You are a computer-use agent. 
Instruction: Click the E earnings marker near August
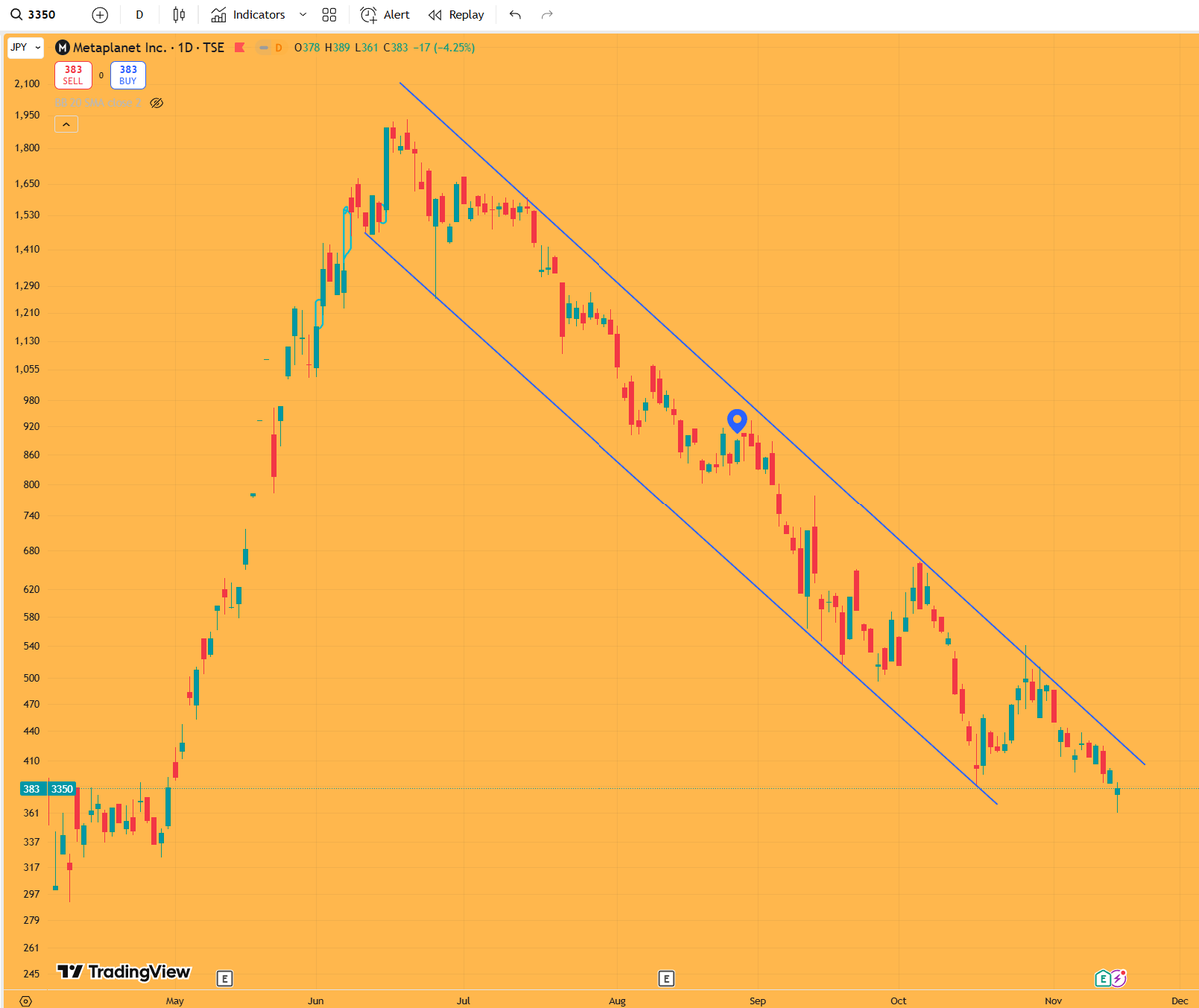[x=666, y=979]
